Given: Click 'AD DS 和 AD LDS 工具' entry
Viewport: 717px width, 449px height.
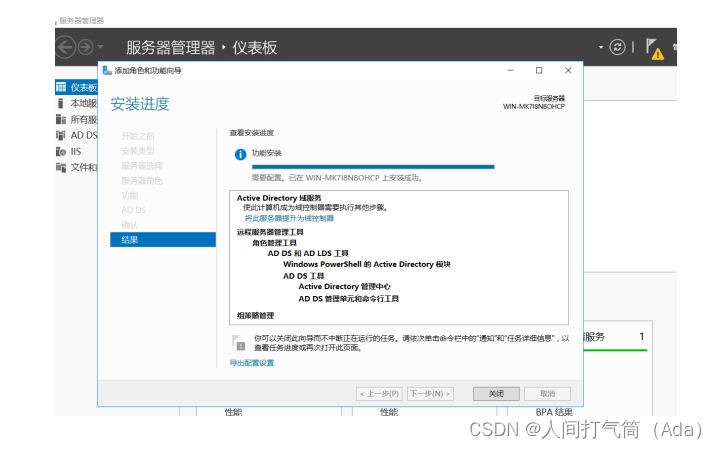Looking at the screenshot, I should (x=308, y=253).
